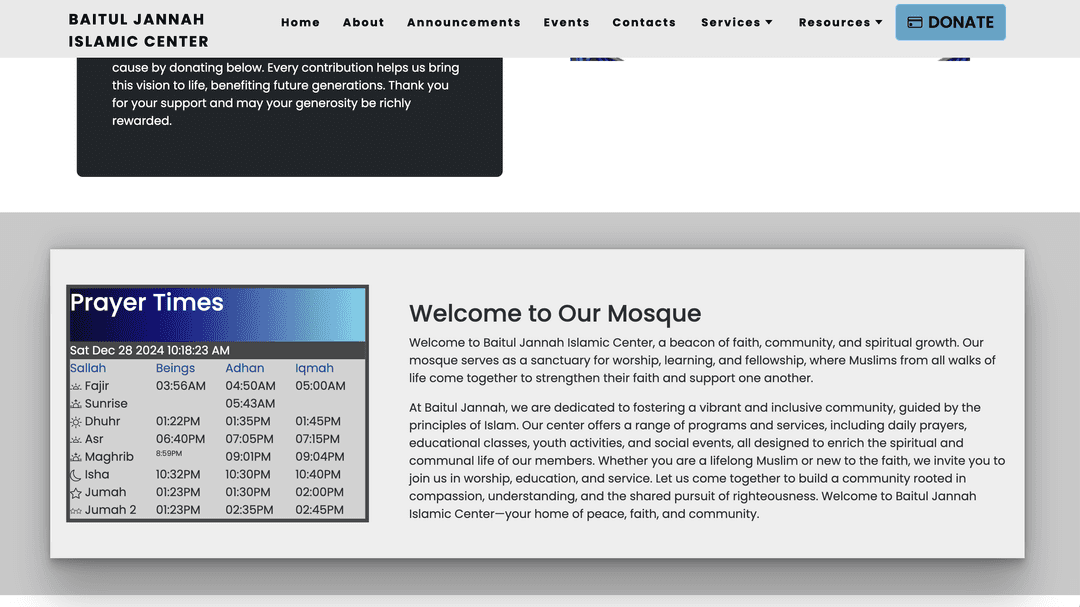The width and height of the screenshot is (1080, 607).
Task: Navigate to Announcements
Action: pos(464,22)
